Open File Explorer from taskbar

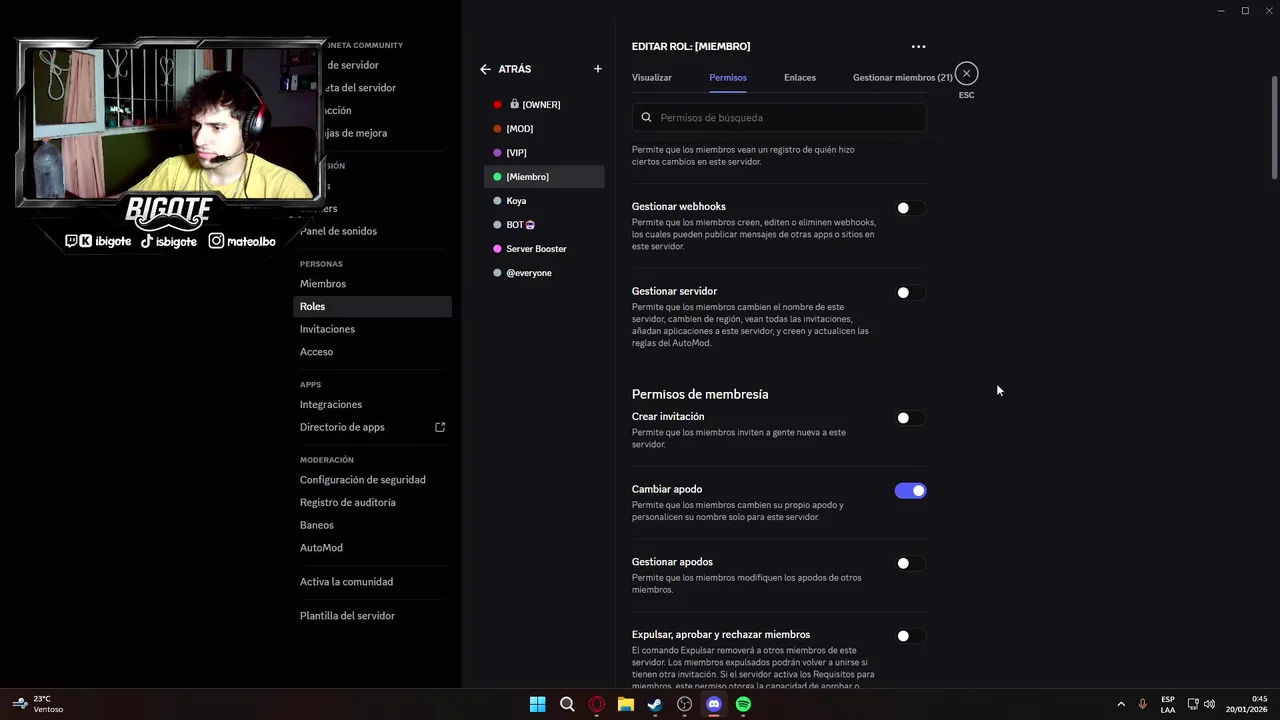point(625,704)
